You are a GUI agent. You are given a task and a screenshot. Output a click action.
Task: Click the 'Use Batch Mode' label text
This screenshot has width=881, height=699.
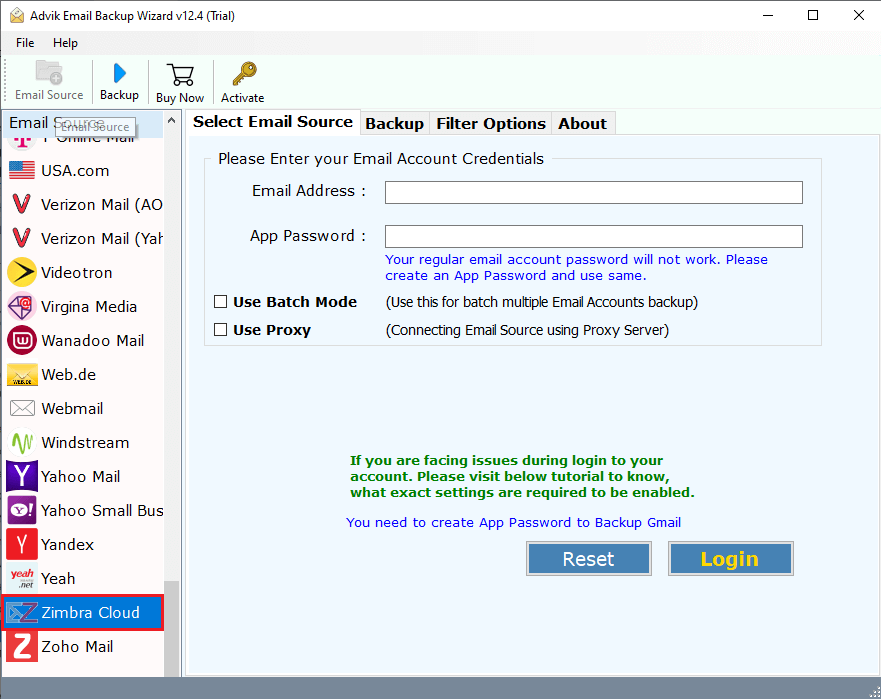(x=295, y=302)
